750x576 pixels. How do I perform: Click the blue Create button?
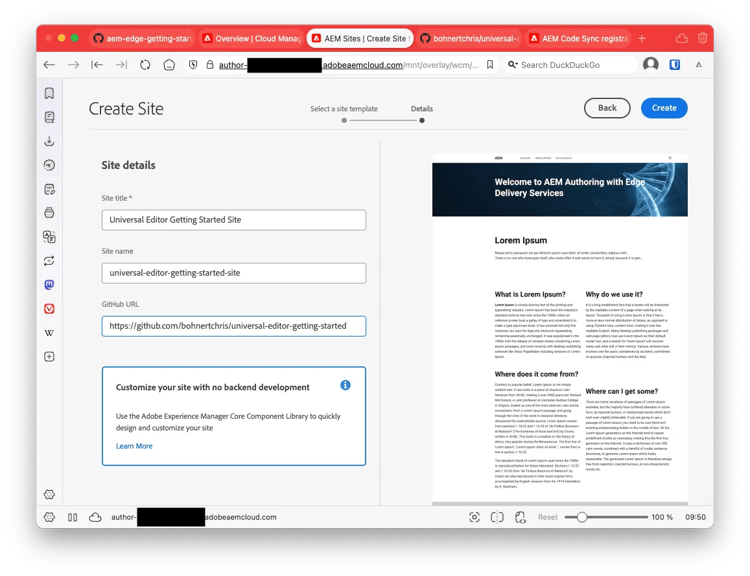664,108
